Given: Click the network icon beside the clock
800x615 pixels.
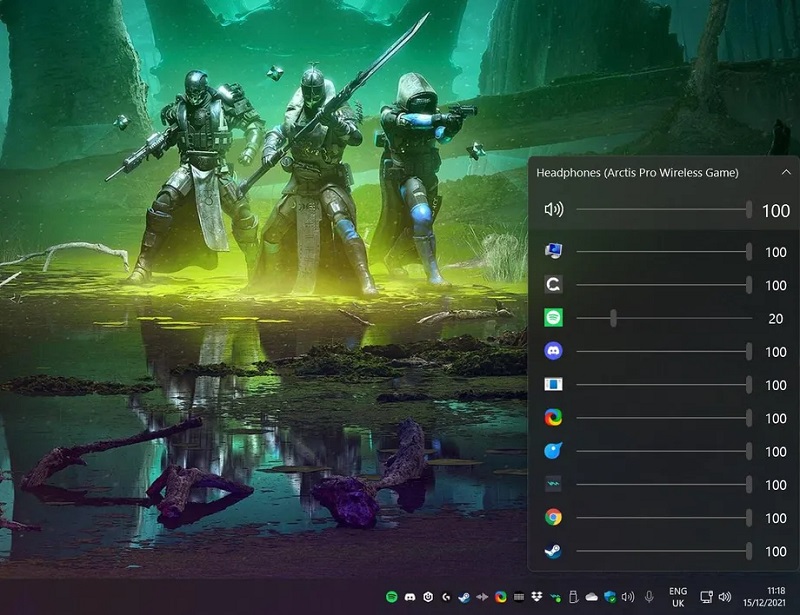Looking at the screenshot, I should (707, 597).
